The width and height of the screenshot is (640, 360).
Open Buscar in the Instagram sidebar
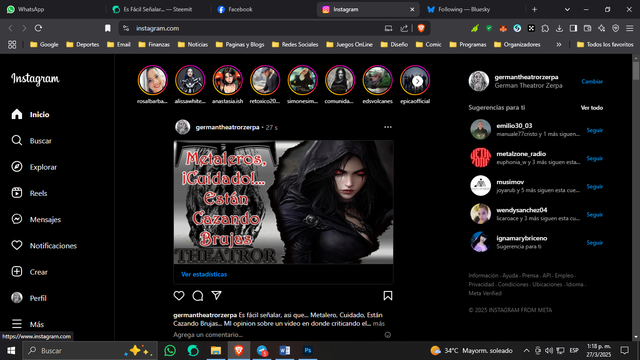tap(31, 140)
